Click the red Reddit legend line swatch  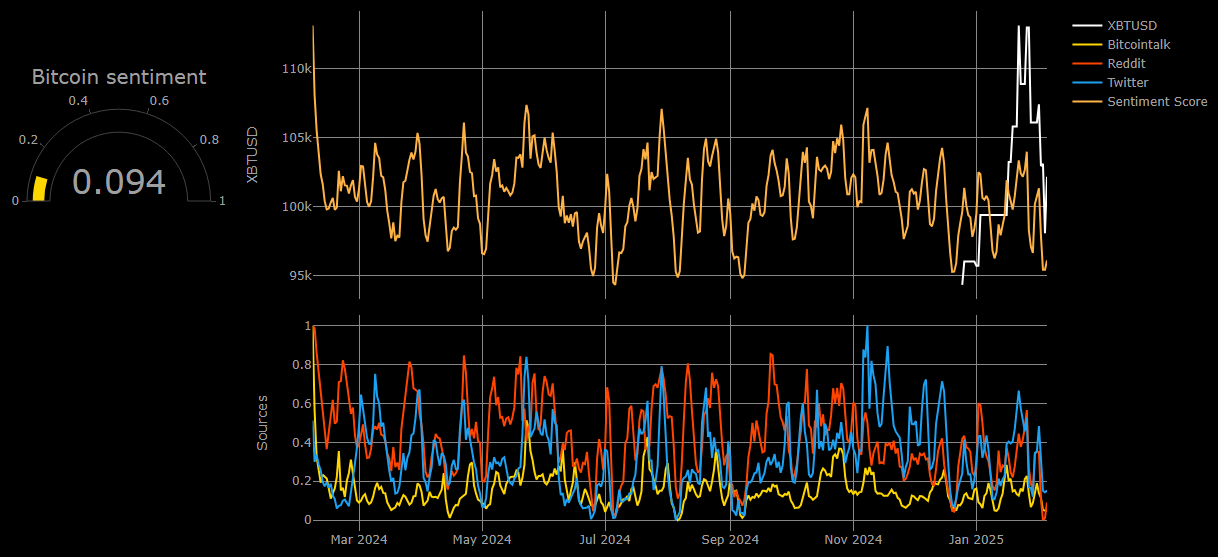click(x=1087, y=64)
